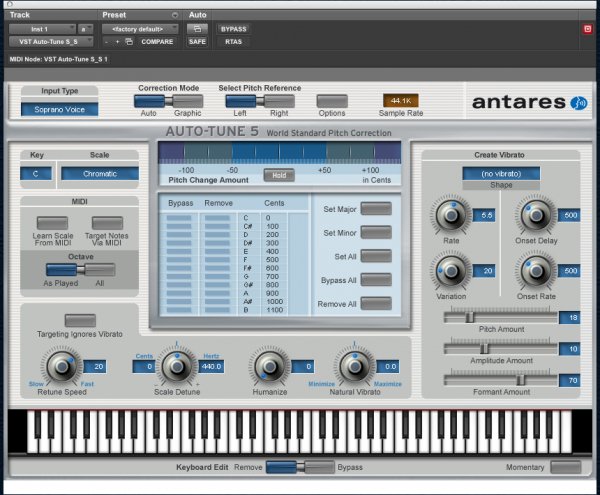The height and width of the screenshot is (495, 600).
Task: Toggle Remove for note C#
Action: click(x=217, y=226)
